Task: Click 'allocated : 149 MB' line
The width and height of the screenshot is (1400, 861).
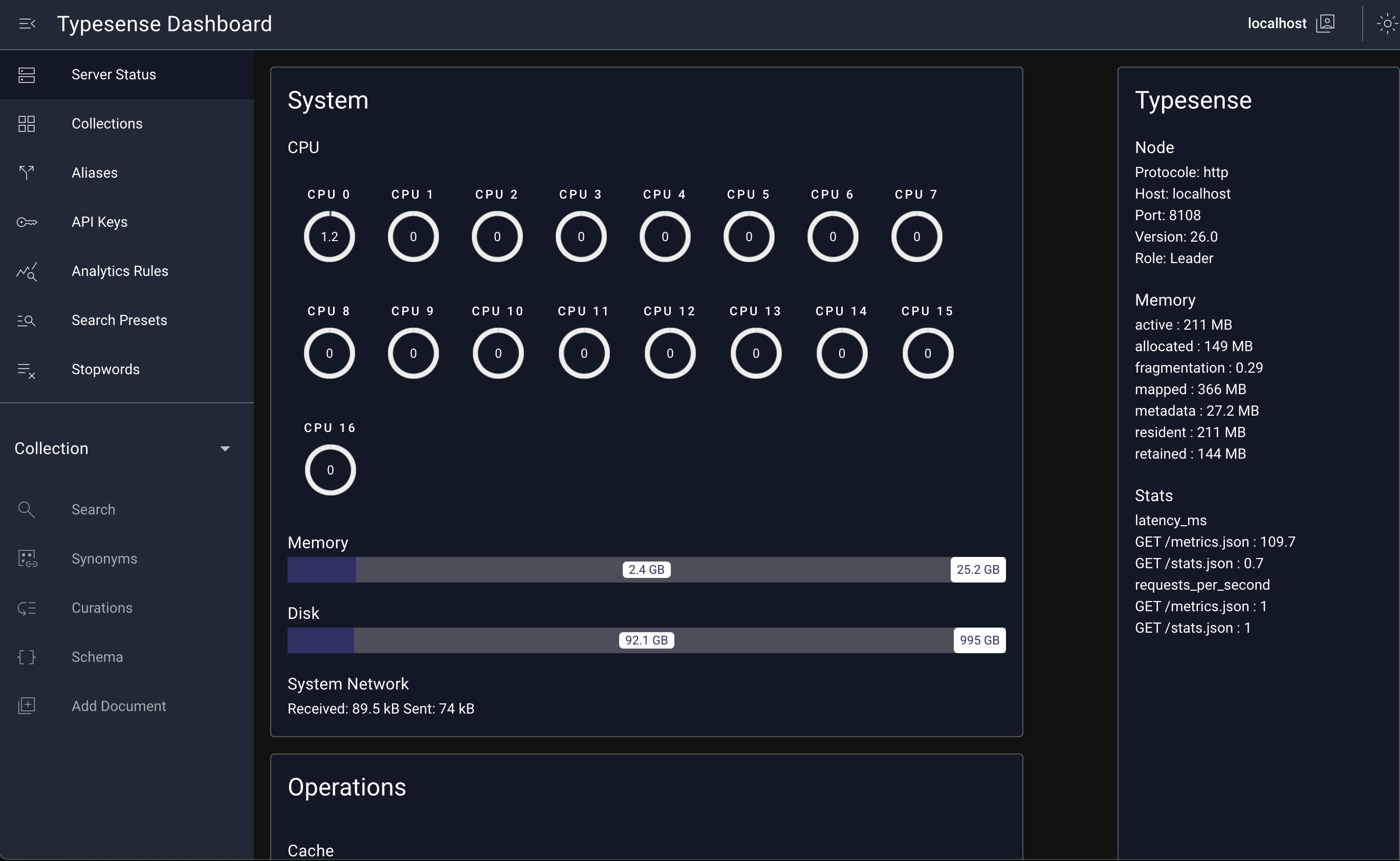Action: coord(1193,346)
